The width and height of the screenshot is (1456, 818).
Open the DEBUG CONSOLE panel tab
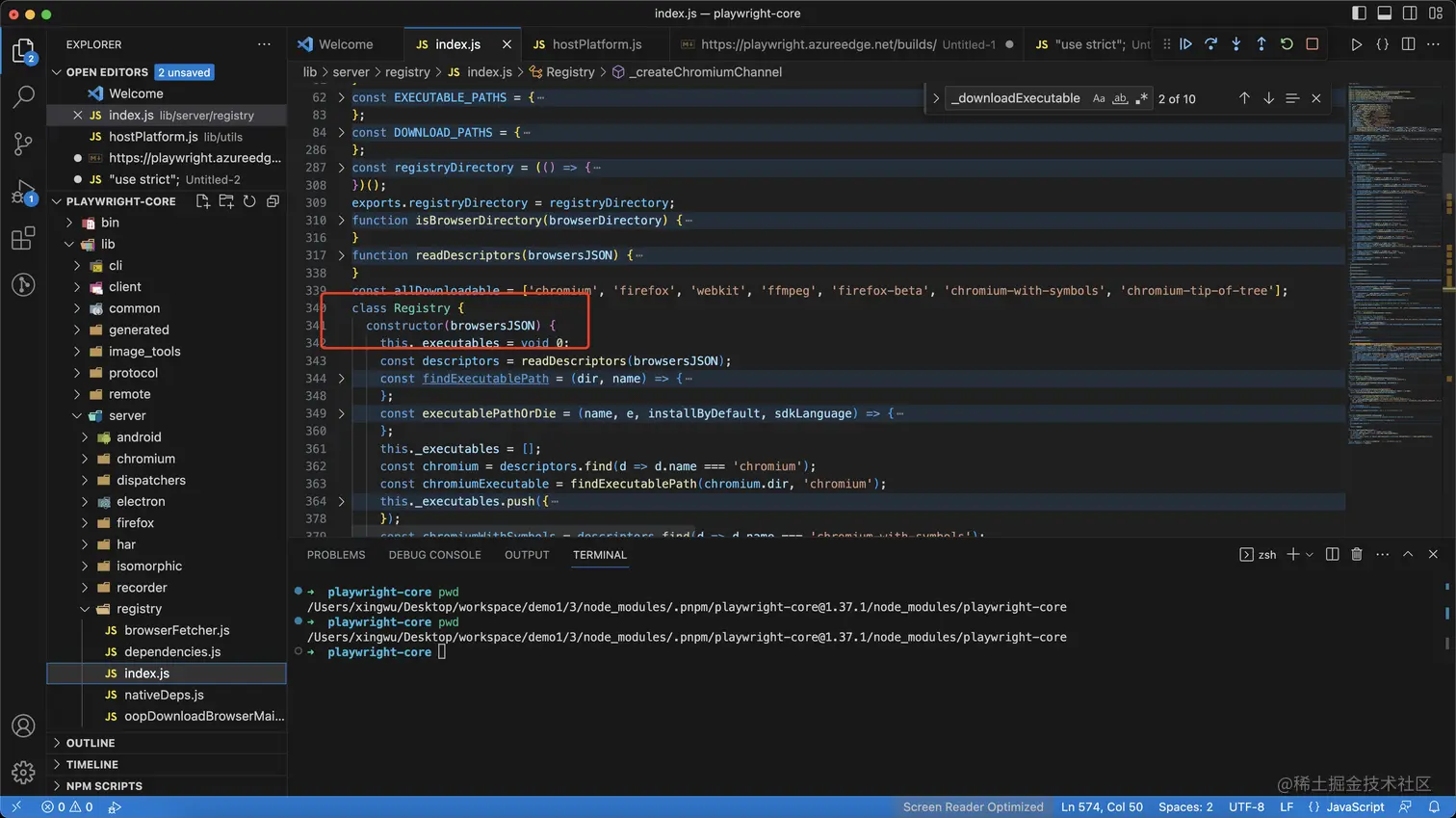tap(435, 555)
